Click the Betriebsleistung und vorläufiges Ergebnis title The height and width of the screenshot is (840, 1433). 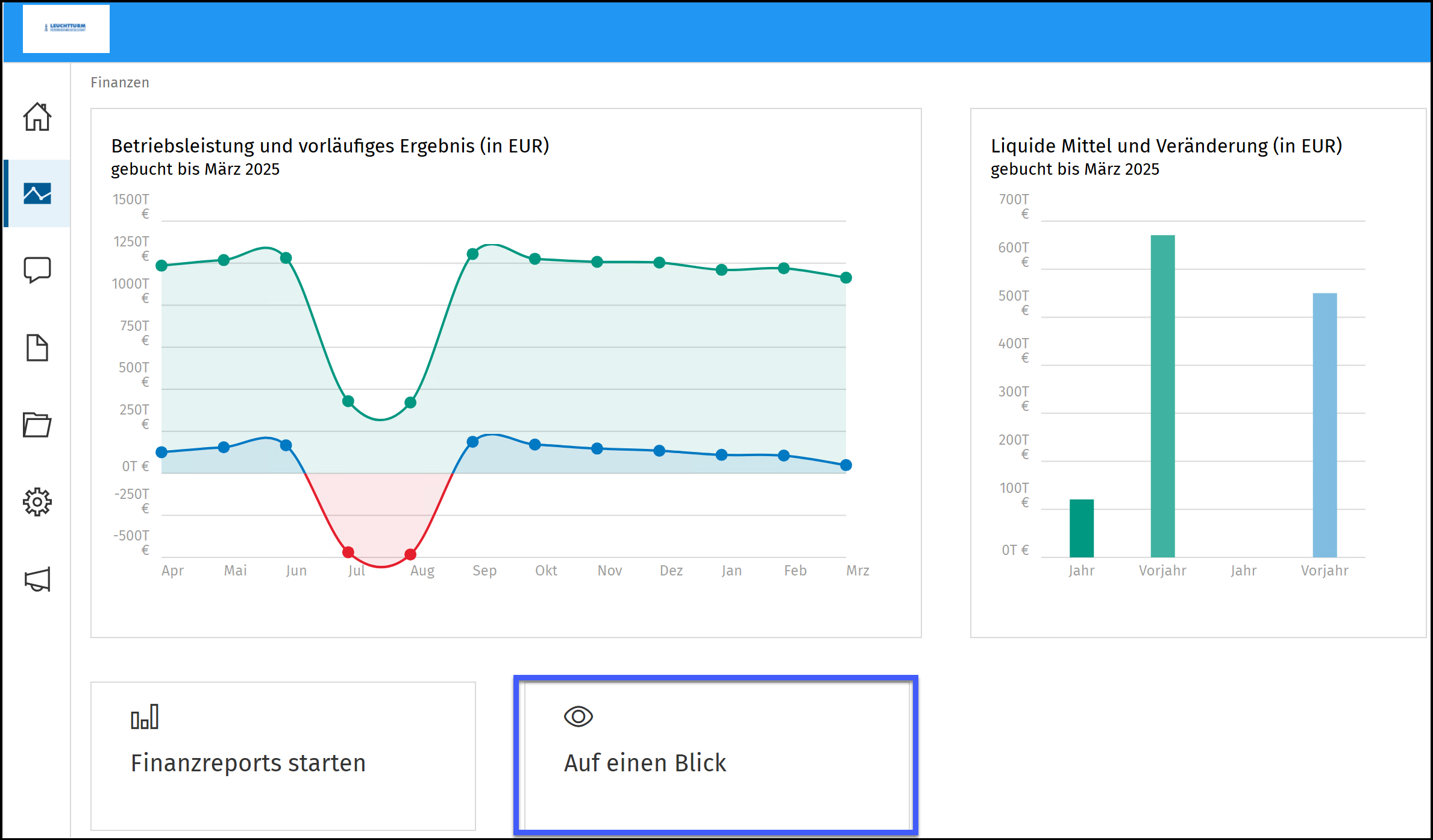point(330,146)
